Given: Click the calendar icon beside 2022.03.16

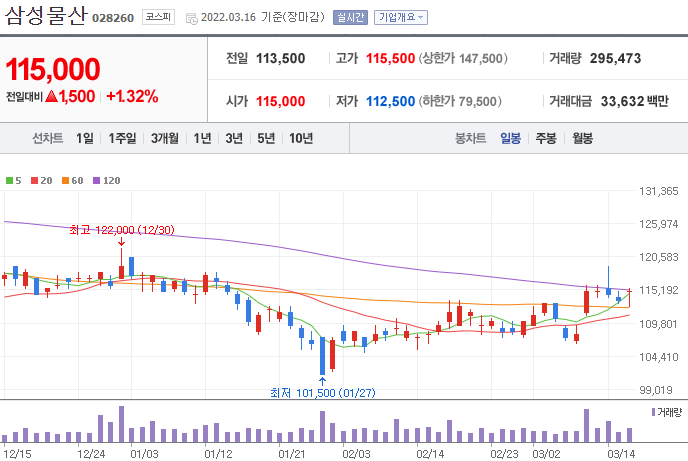Looking at the screenshot, I should 192,18.
